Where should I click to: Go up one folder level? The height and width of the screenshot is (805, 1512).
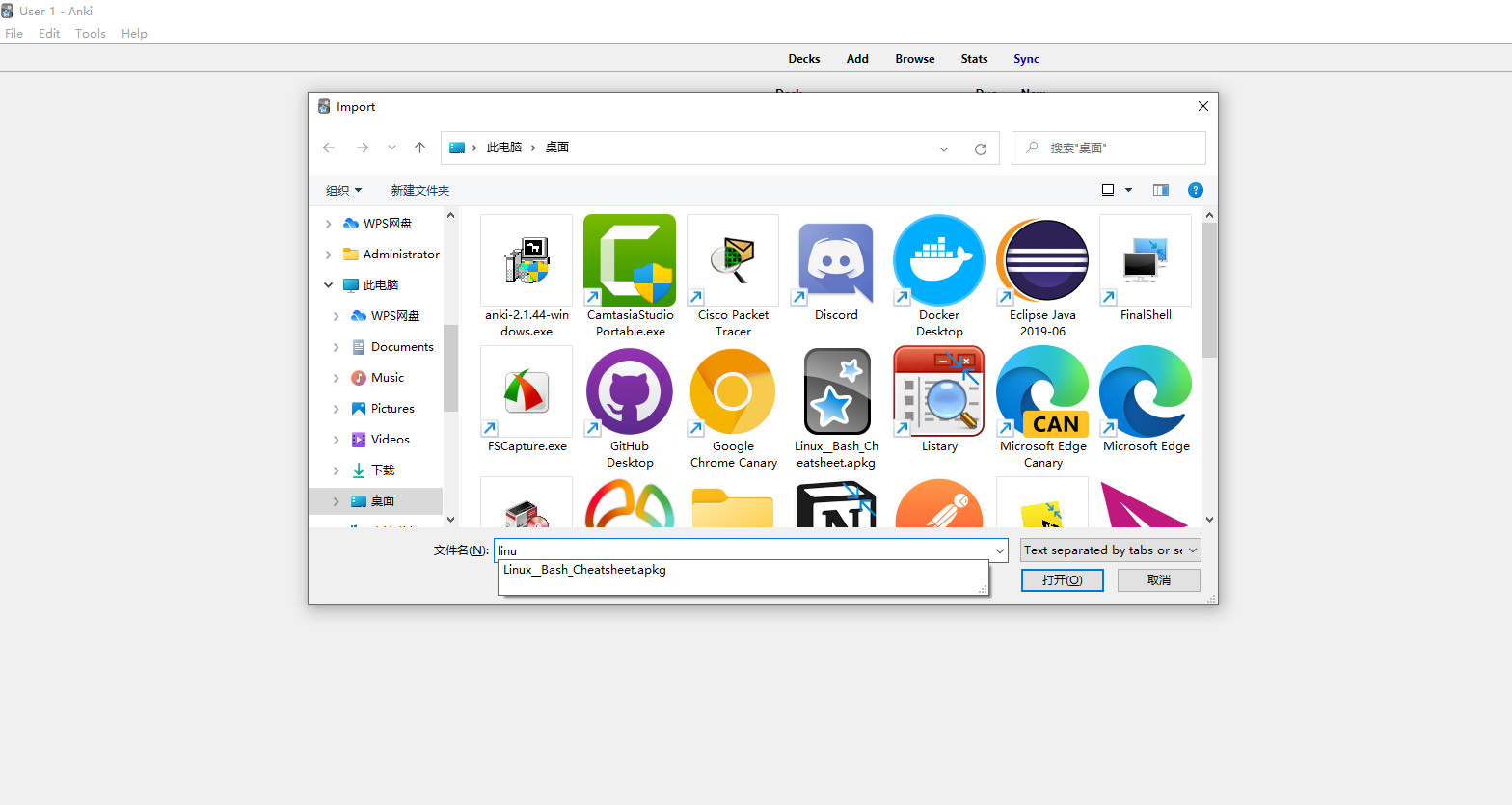tap(419, 148)
